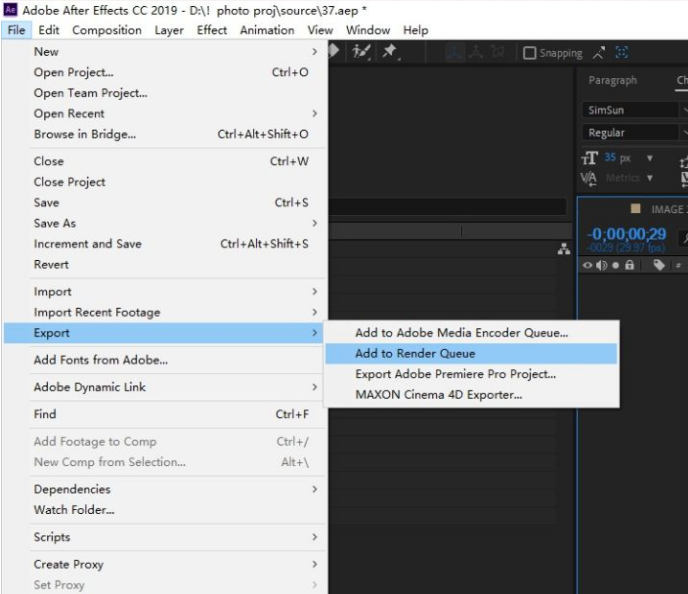Switch to the Paragraph panel tab
688x594 pixels.
[612, 80]
